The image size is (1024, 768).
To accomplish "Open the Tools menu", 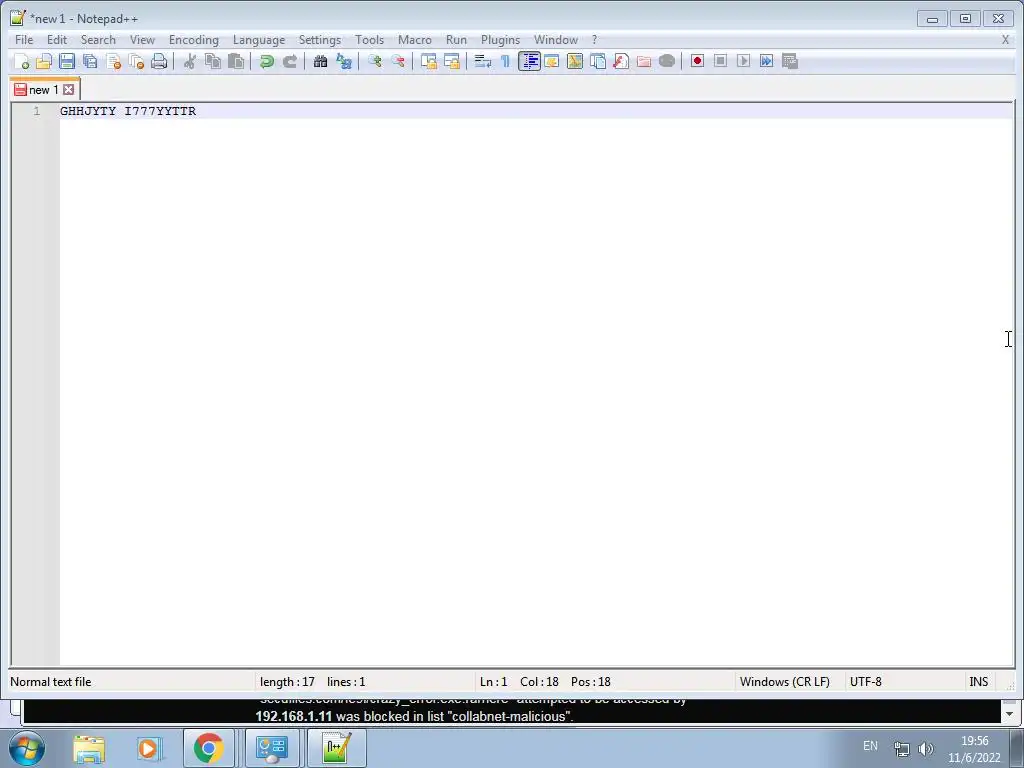I will pos(370,40).
